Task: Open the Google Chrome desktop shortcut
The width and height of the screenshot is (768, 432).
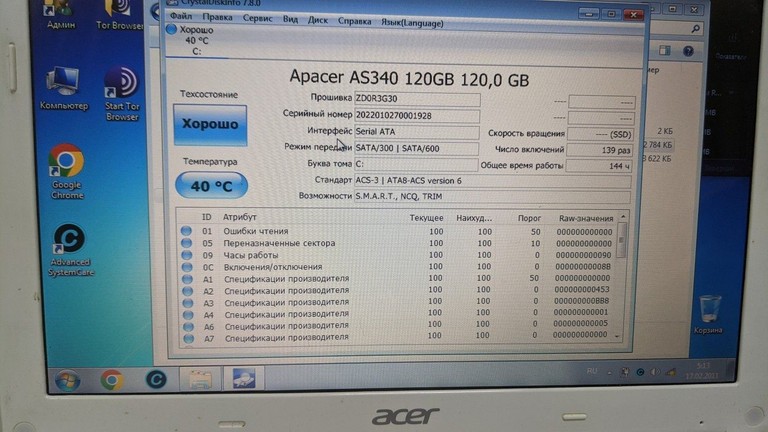Action: click(67, 171)
